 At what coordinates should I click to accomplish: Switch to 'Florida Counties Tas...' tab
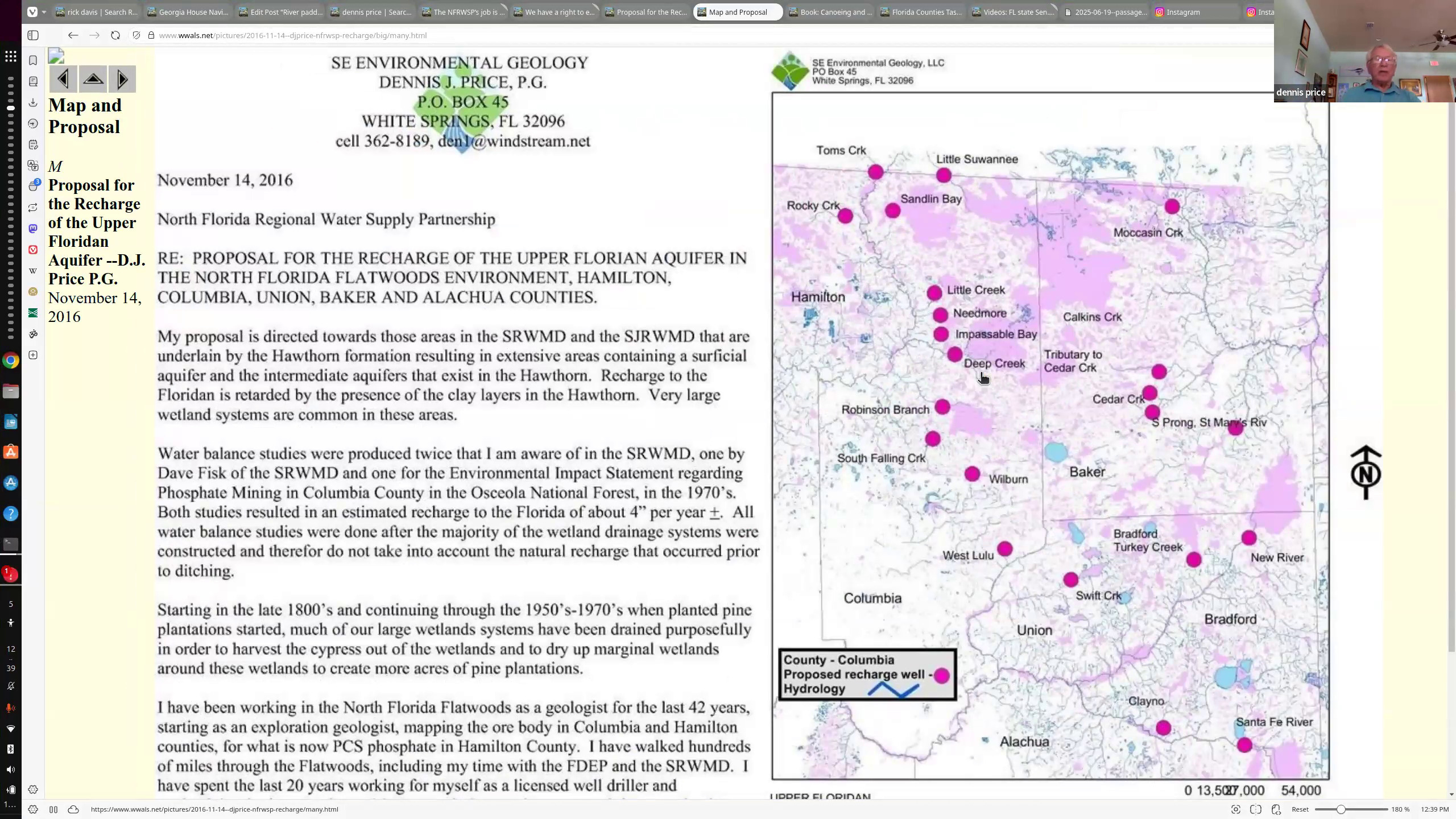pyautogui.click(x=921, y=12)
